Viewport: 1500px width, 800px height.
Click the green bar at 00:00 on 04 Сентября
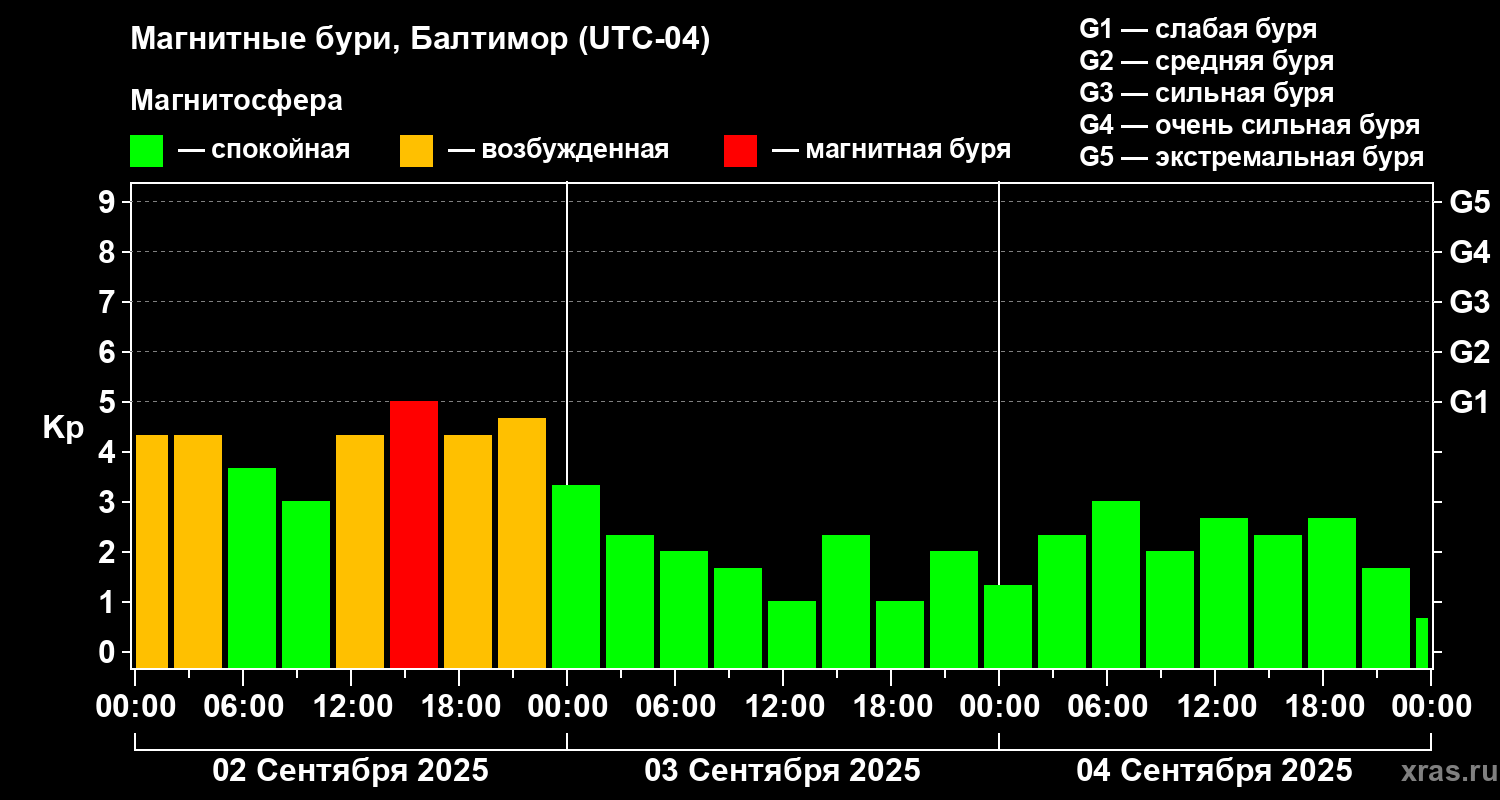[x=1008, y=626]
